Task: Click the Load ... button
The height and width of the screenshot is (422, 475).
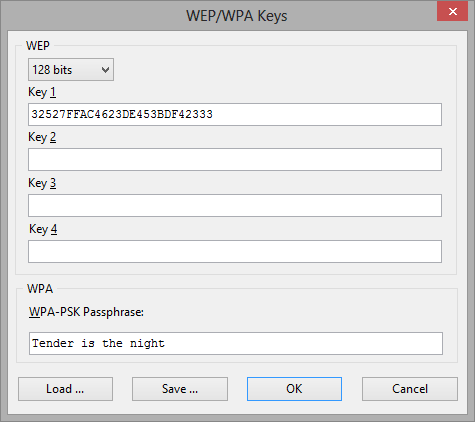Action: point(65,389)
